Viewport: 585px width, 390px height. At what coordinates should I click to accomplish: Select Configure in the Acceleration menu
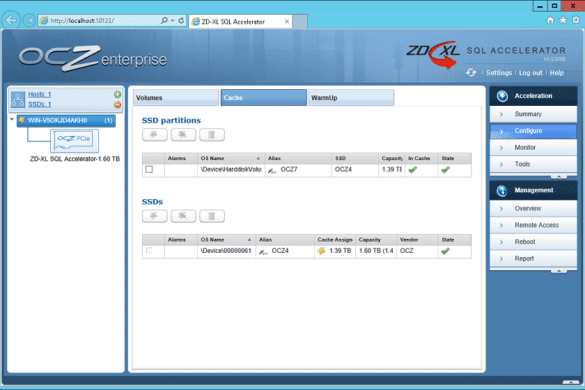[533, 131]
